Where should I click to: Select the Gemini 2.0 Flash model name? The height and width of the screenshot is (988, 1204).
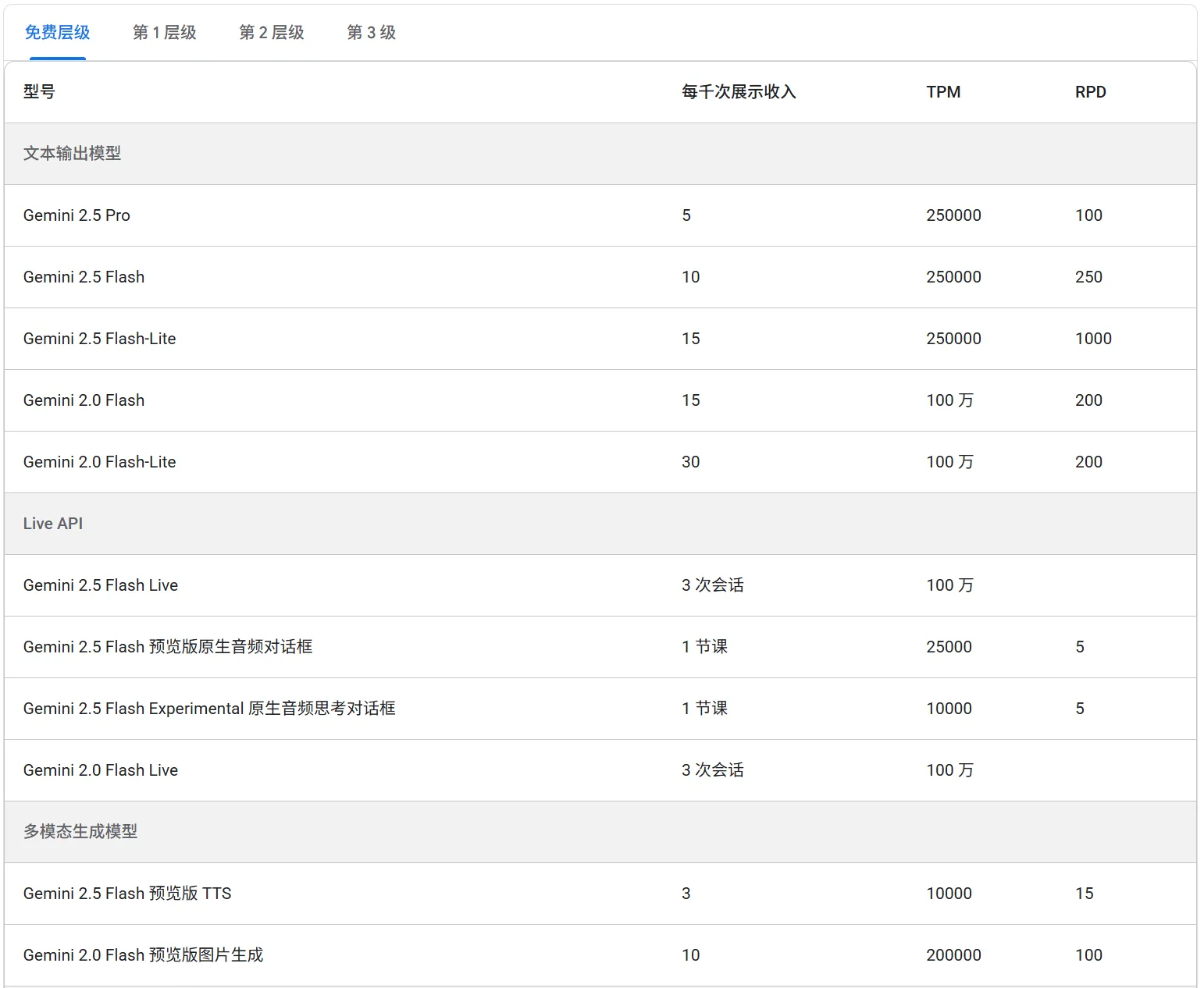84,400
